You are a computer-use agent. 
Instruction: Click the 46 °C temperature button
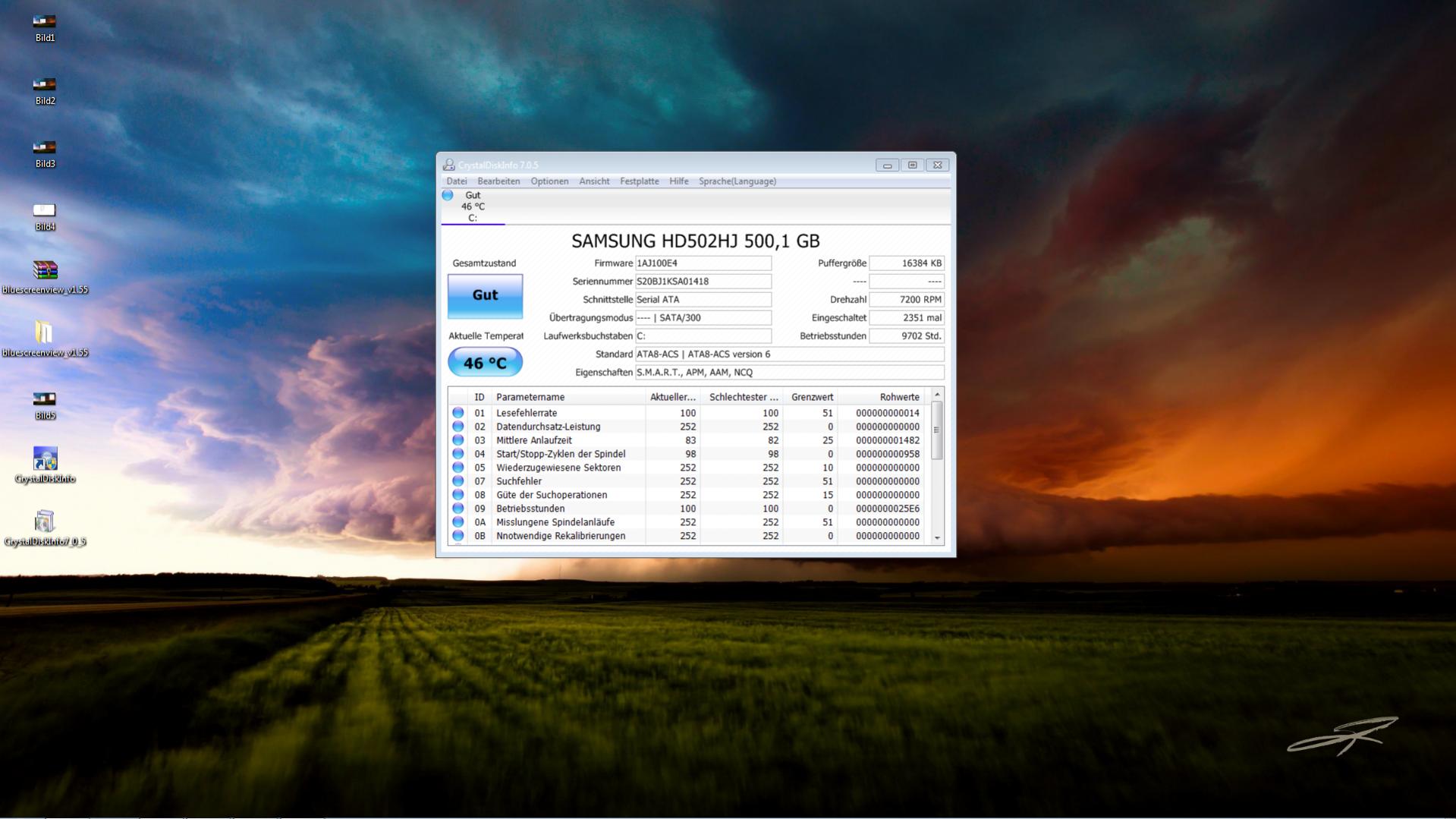485,363
